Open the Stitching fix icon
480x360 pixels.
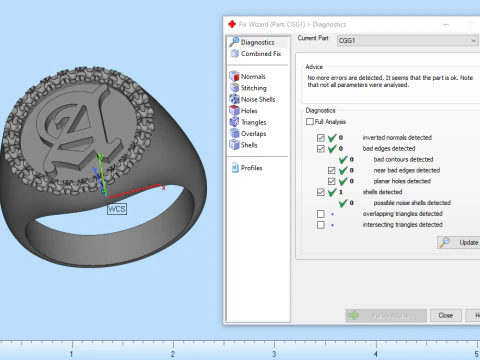pos(234,88)
